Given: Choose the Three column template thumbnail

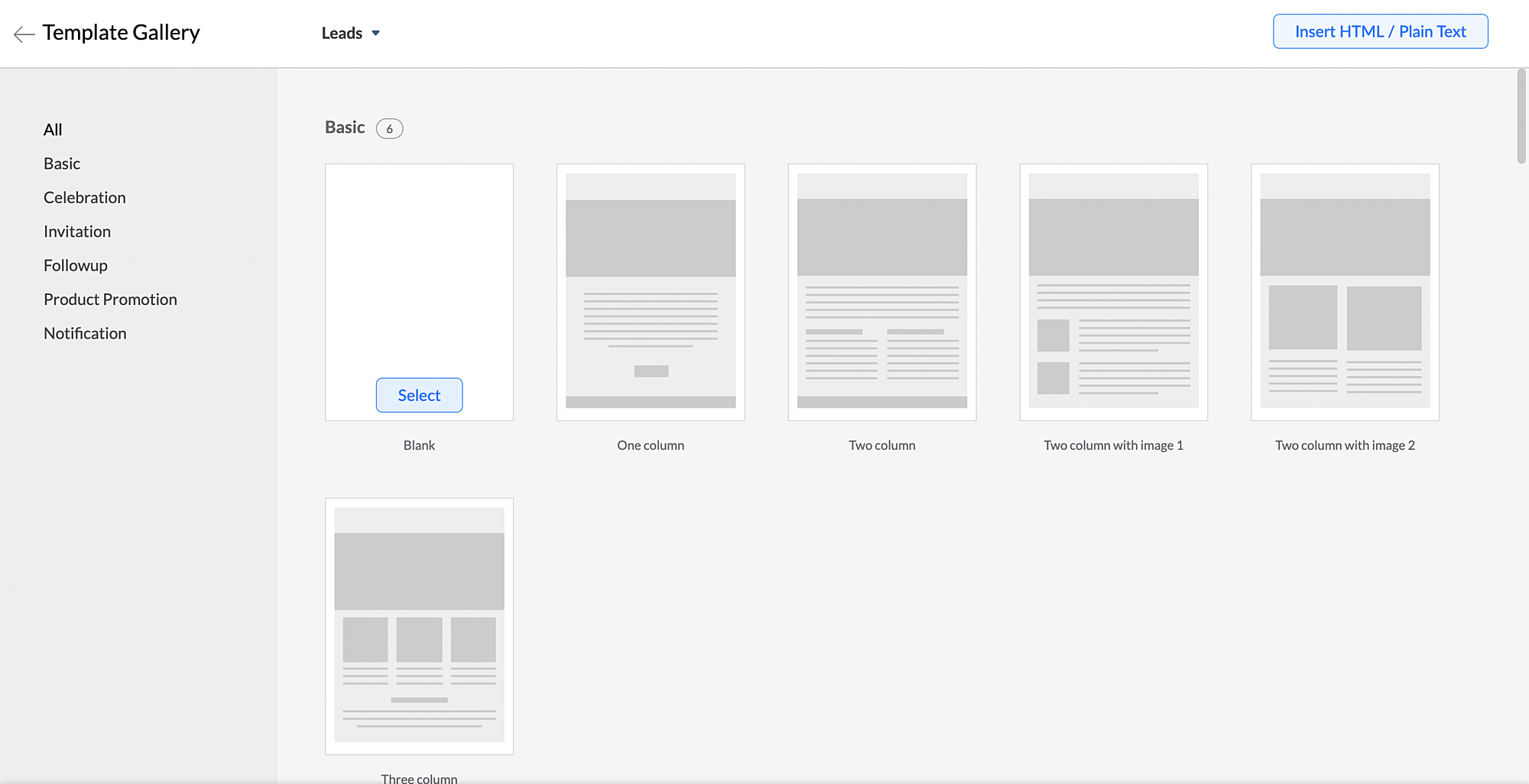Looking at the screenshot, I should (419, 626).
